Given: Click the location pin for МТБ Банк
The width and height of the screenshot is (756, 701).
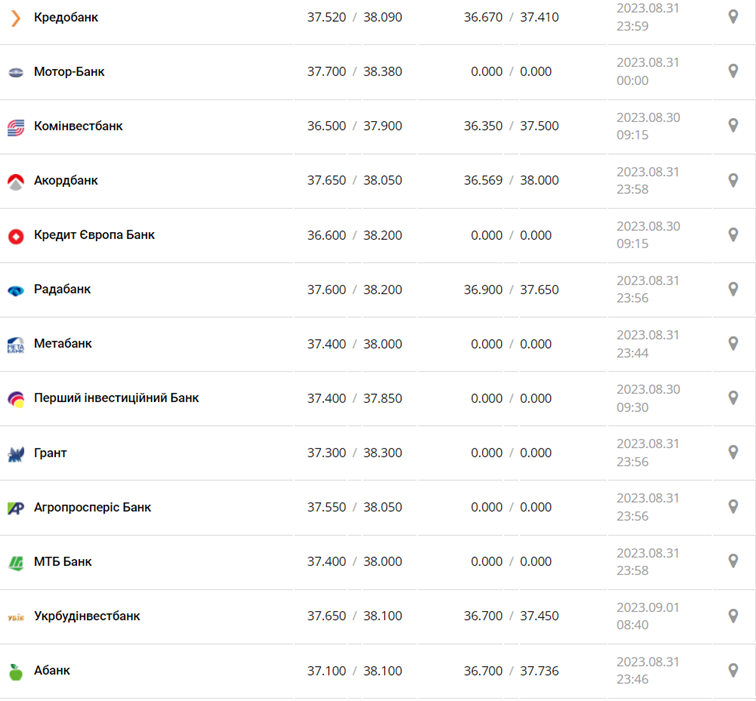Looking at the screenshot, I should click(x=732, y=562).
